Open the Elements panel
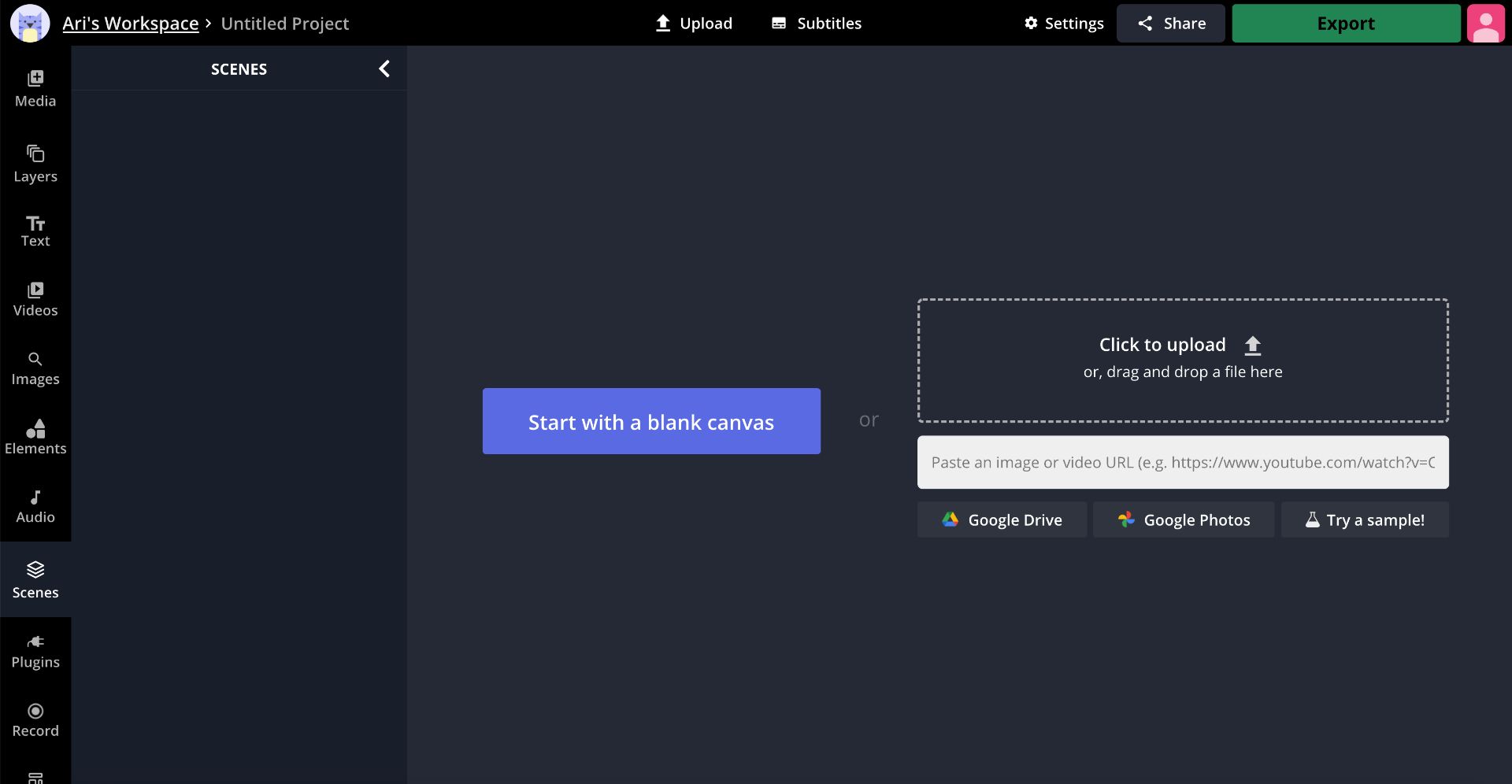This screenshot has width=1512, height=784. (35, 437)
